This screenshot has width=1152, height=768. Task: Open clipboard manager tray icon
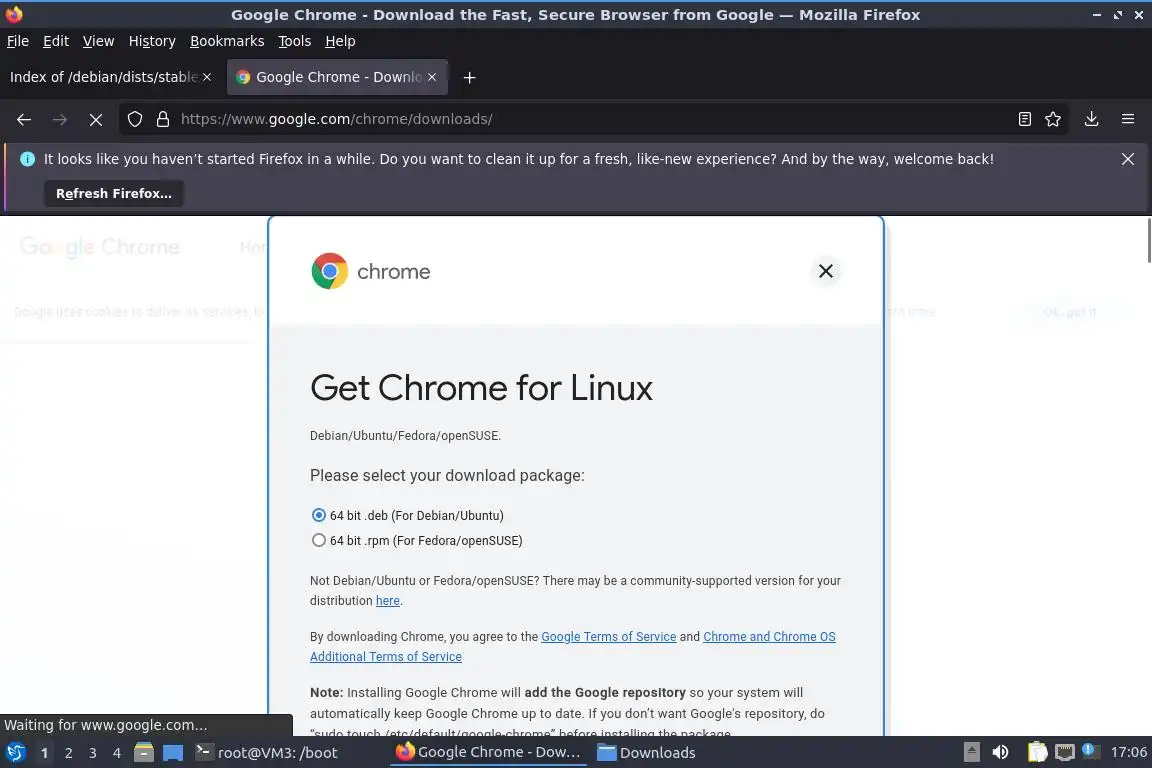click(x=1037, y=753)
